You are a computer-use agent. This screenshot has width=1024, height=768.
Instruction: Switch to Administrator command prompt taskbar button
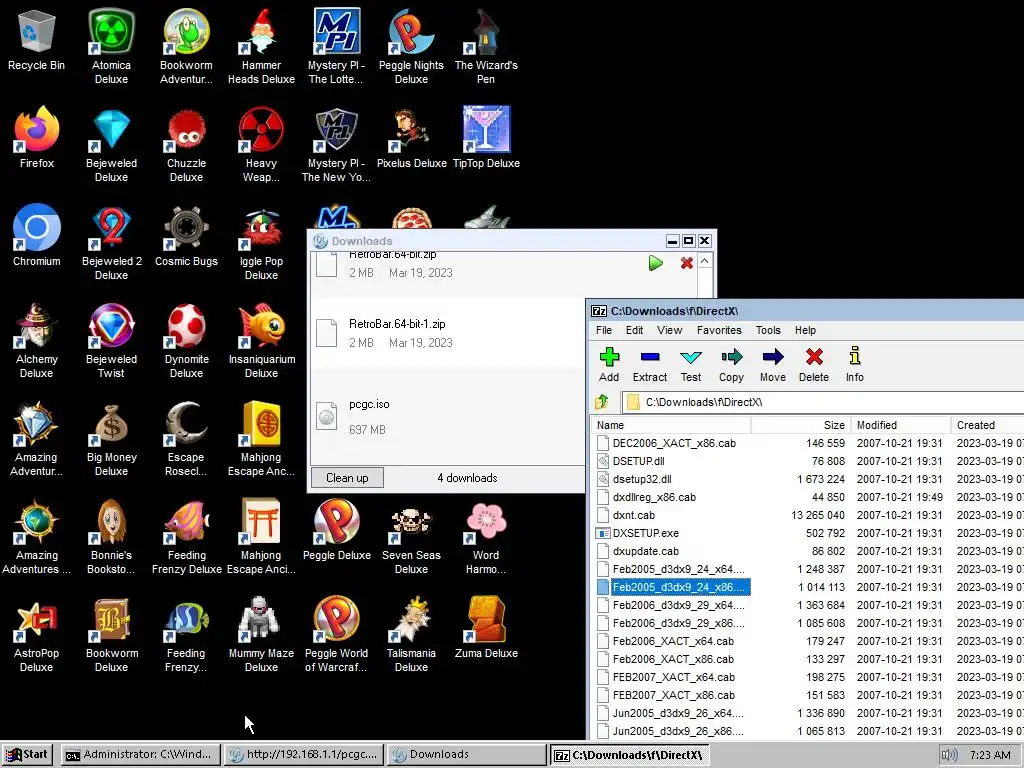[x=139, y=755]
